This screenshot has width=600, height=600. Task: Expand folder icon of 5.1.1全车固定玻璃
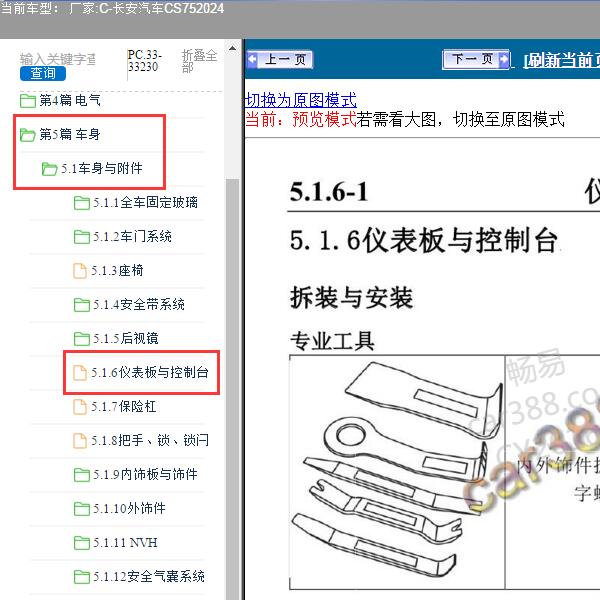tap(82, 203)
